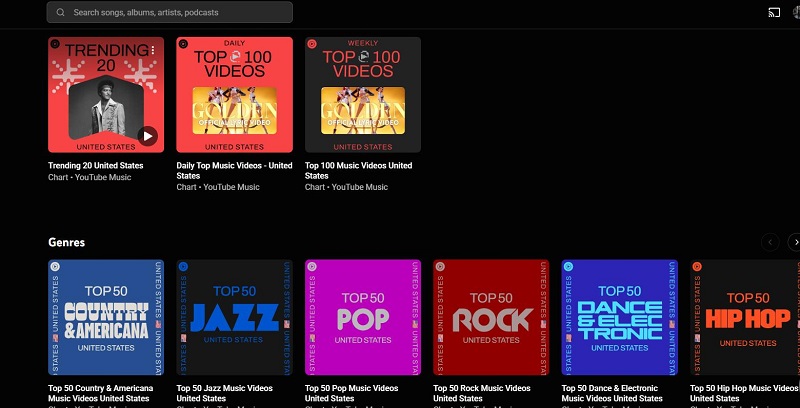Viewport: 800px width, 408px height.
Task: Open Top 50 Dance & Electronic thumbnail
Action: 620,318
